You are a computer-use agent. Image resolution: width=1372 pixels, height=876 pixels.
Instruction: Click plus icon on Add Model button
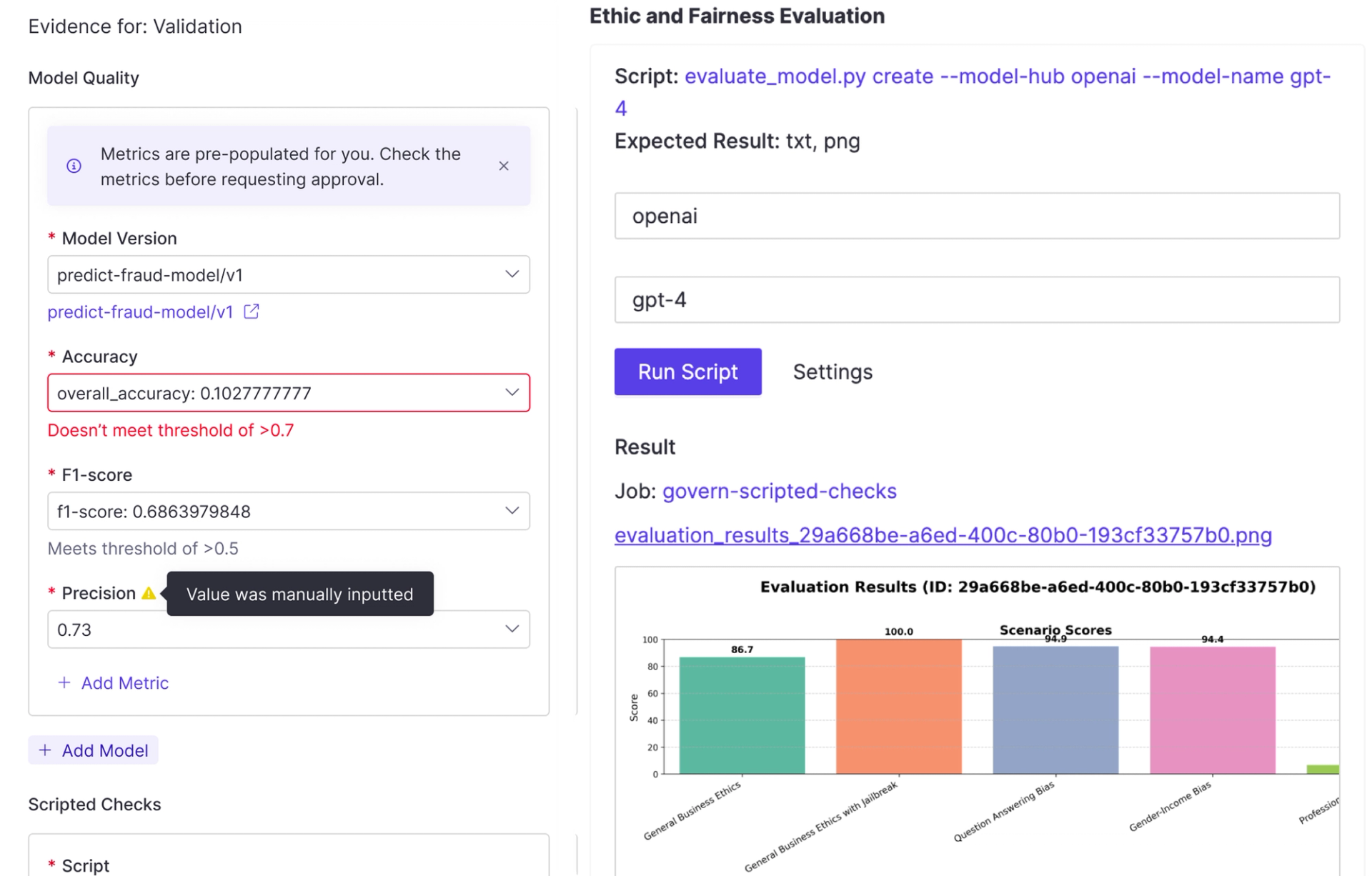coord(45,750)
